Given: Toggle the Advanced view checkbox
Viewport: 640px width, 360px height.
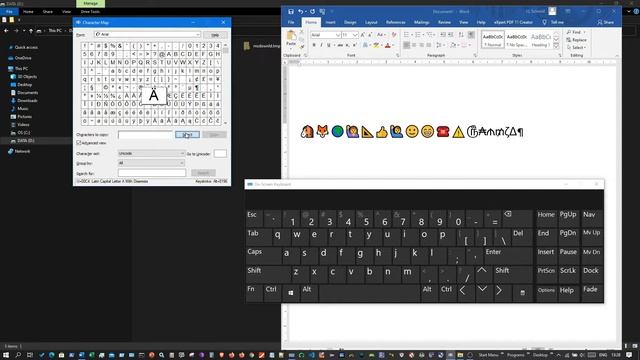Looking at the screenshot, I should pyautogui.click(x=79, y=143).
